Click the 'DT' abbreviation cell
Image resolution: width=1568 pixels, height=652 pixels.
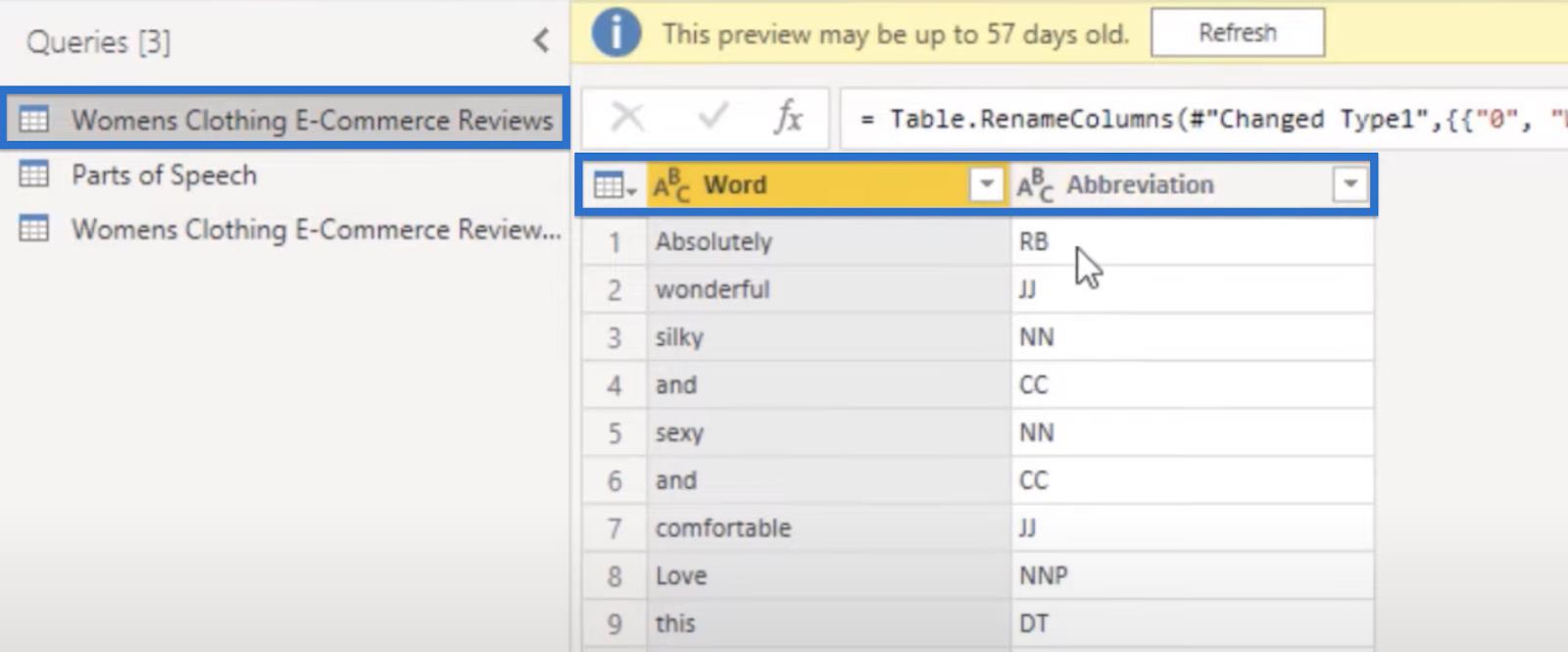pyautogui.click(x=1192, y=624)
